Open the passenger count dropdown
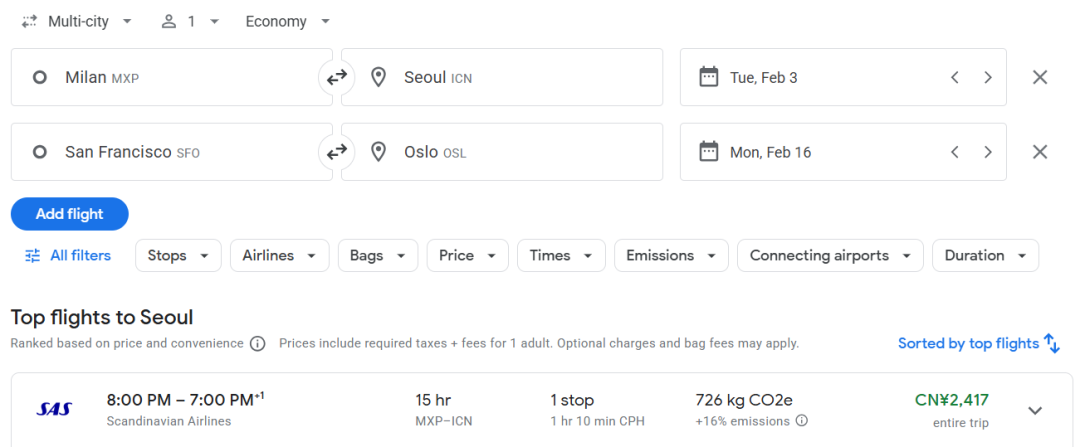 190,21
